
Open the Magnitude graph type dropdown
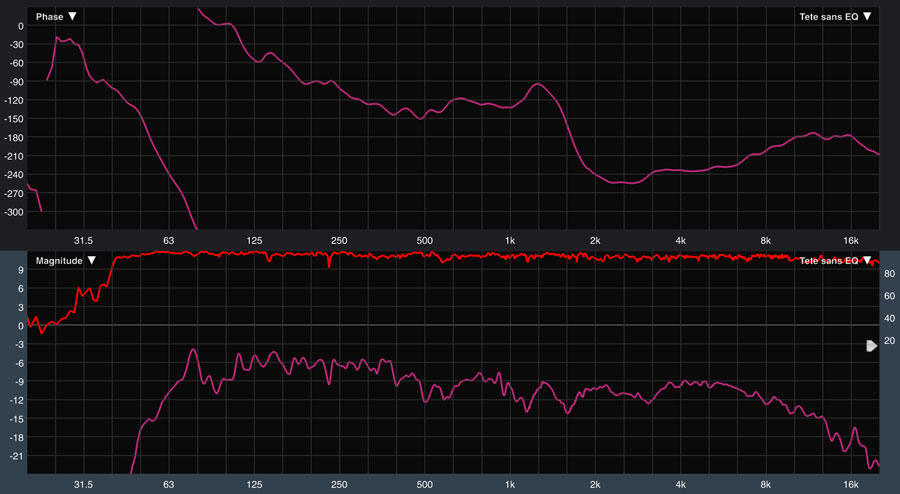pyautogui.click(x=65, y=260)
